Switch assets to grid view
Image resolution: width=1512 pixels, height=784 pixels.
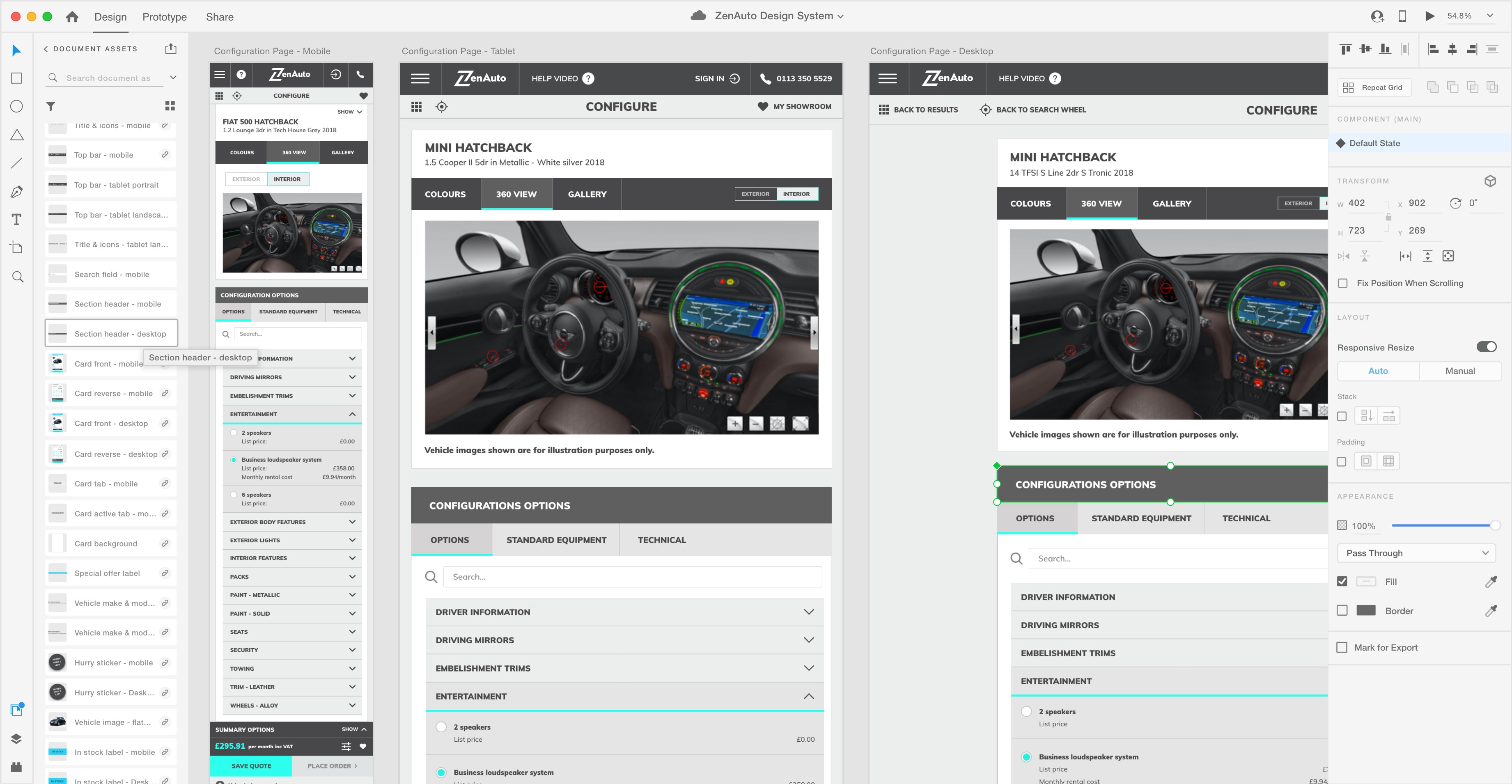(170, 106)
